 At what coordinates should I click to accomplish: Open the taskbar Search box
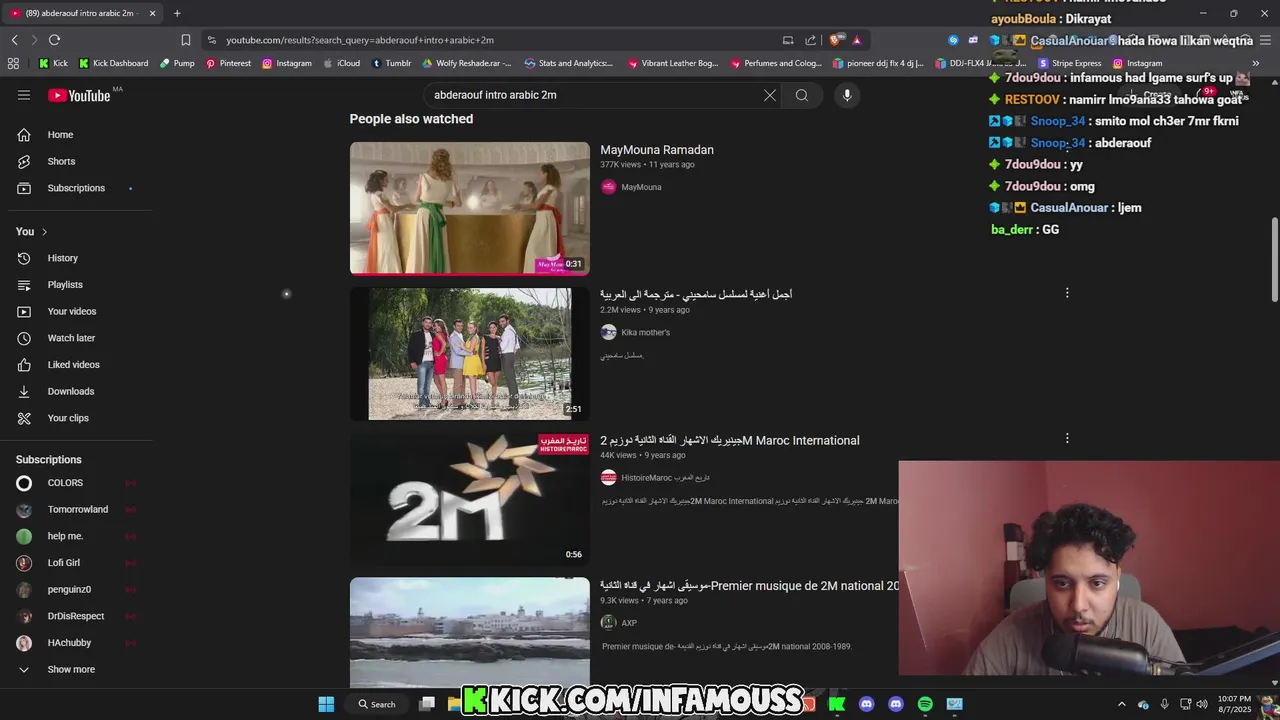tap(378, 704)
